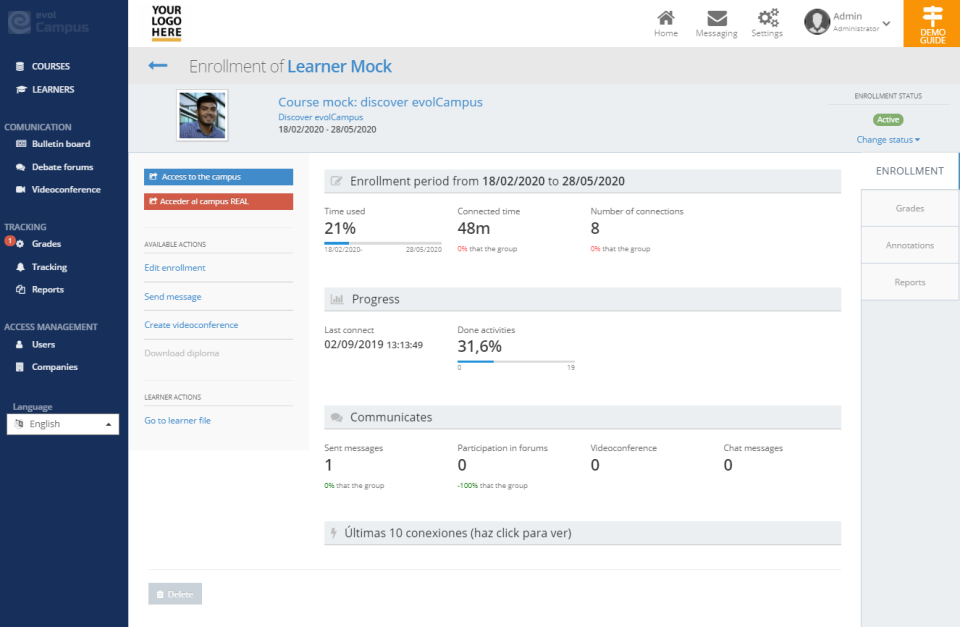Open the Language selector set to English
960x627 pixels.
[63, 424]
